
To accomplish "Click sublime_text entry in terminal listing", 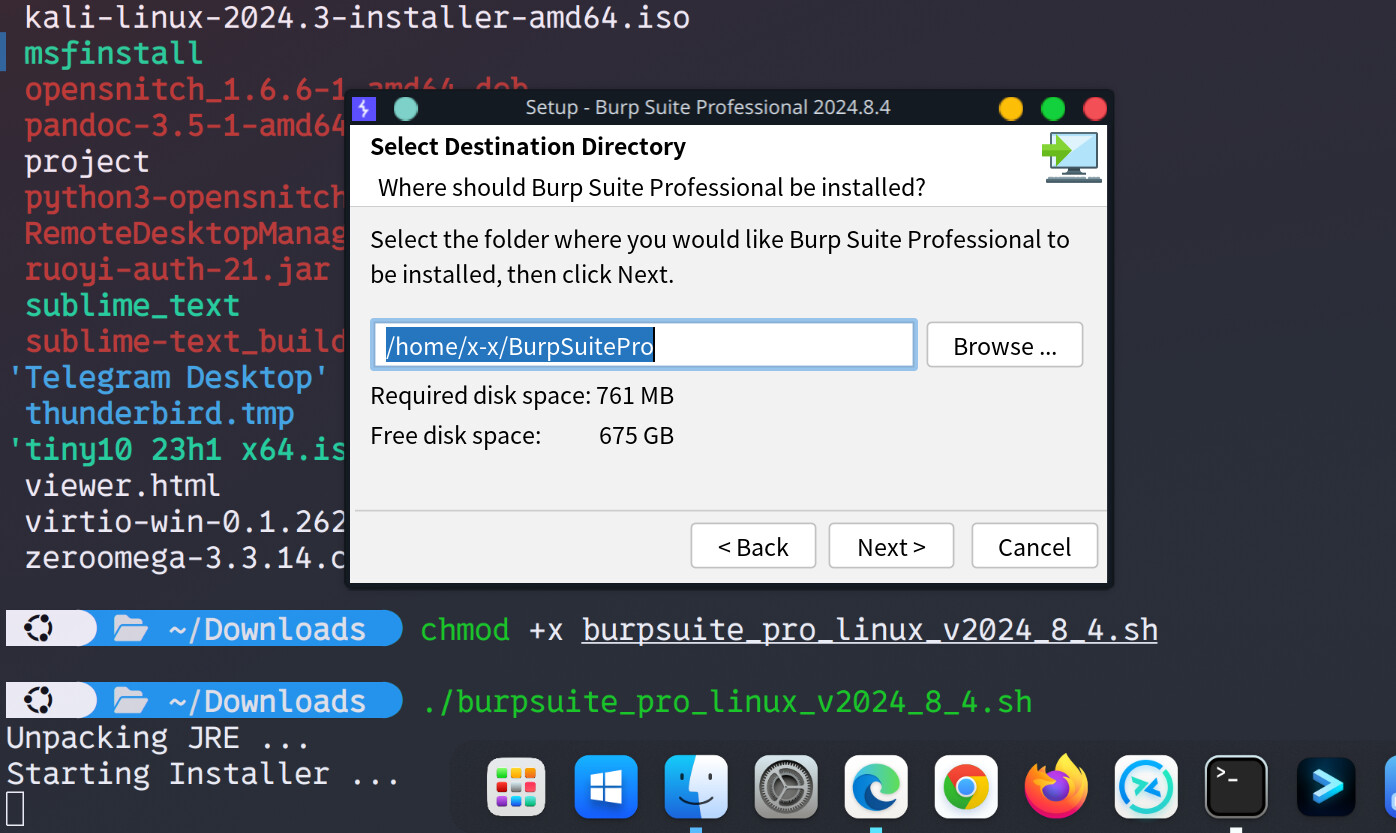I will [x=132, y=305].
